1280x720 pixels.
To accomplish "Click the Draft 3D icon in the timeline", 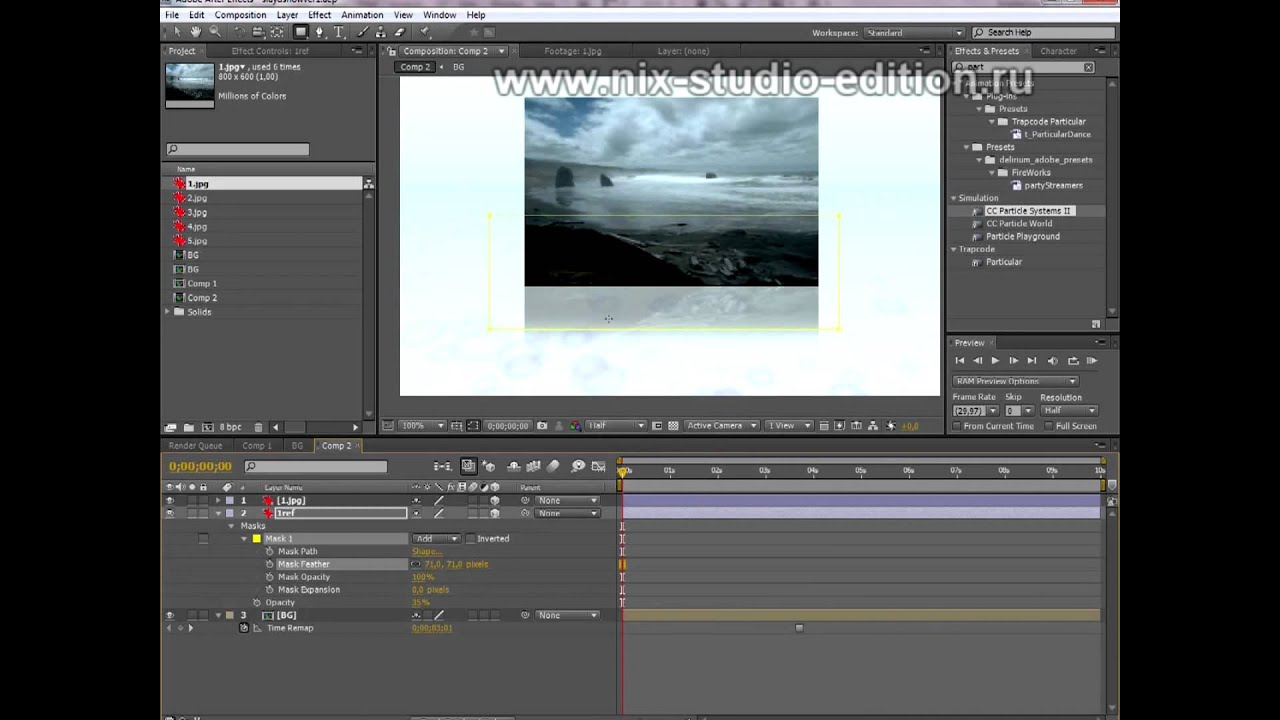I will (x=489, y=466).
